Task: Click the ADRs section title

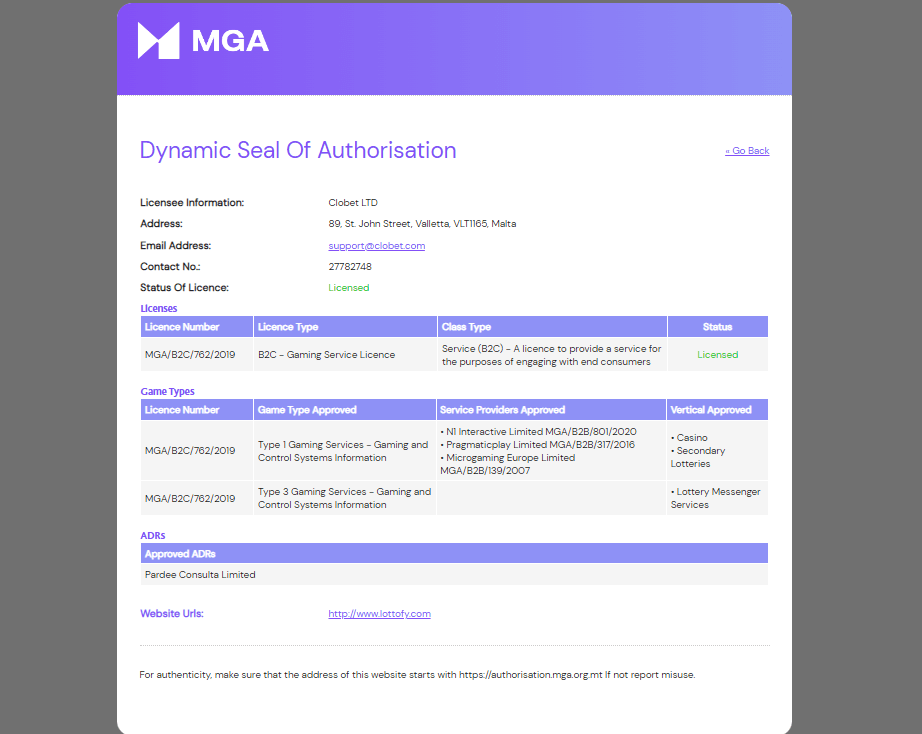Action: (x=153, y=535)
